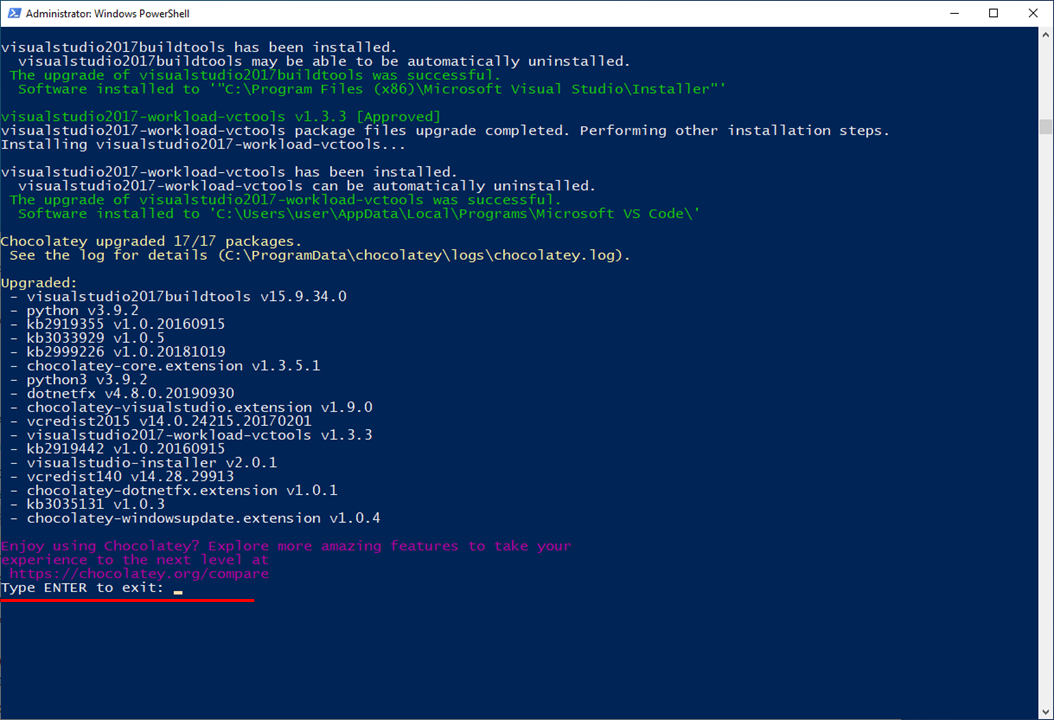
Task: Click the 'Type ENTER to exit:' prompt
Action: tap(82, 588)
